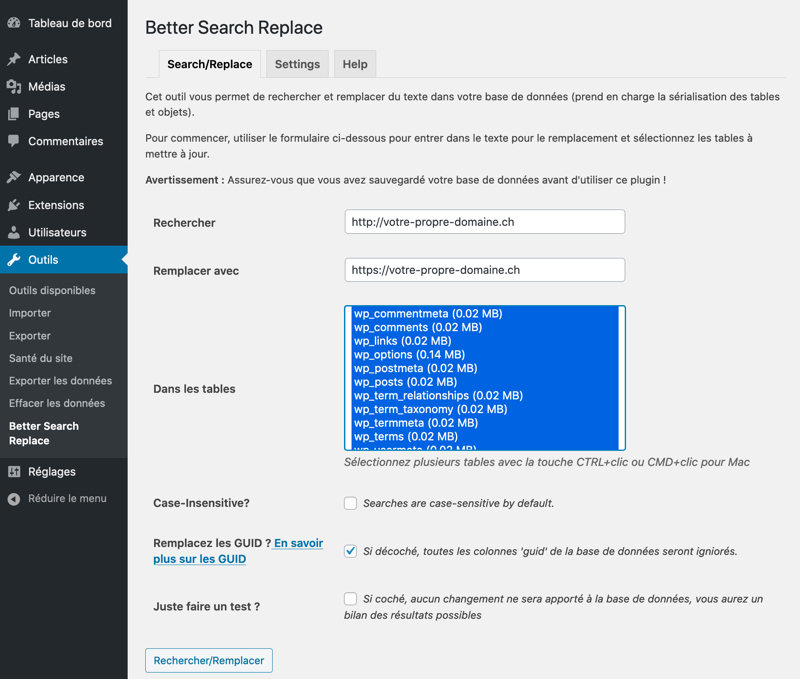Open the Utilisateurs menu
The height and width of the screenshot is (679, 800).
point(64,233)
